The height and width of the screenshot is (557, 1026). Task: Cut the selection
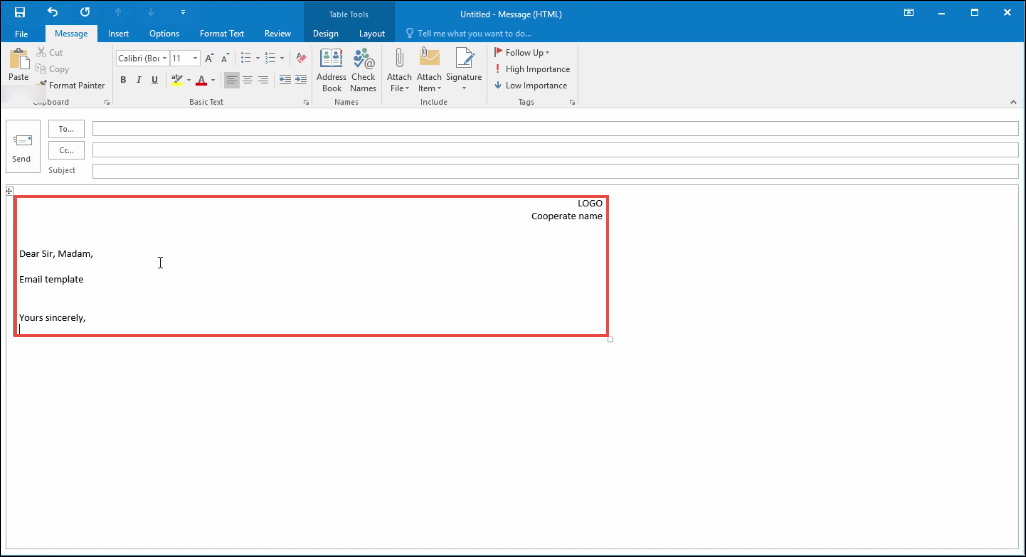pyautogui.click(x=50, y=52)
